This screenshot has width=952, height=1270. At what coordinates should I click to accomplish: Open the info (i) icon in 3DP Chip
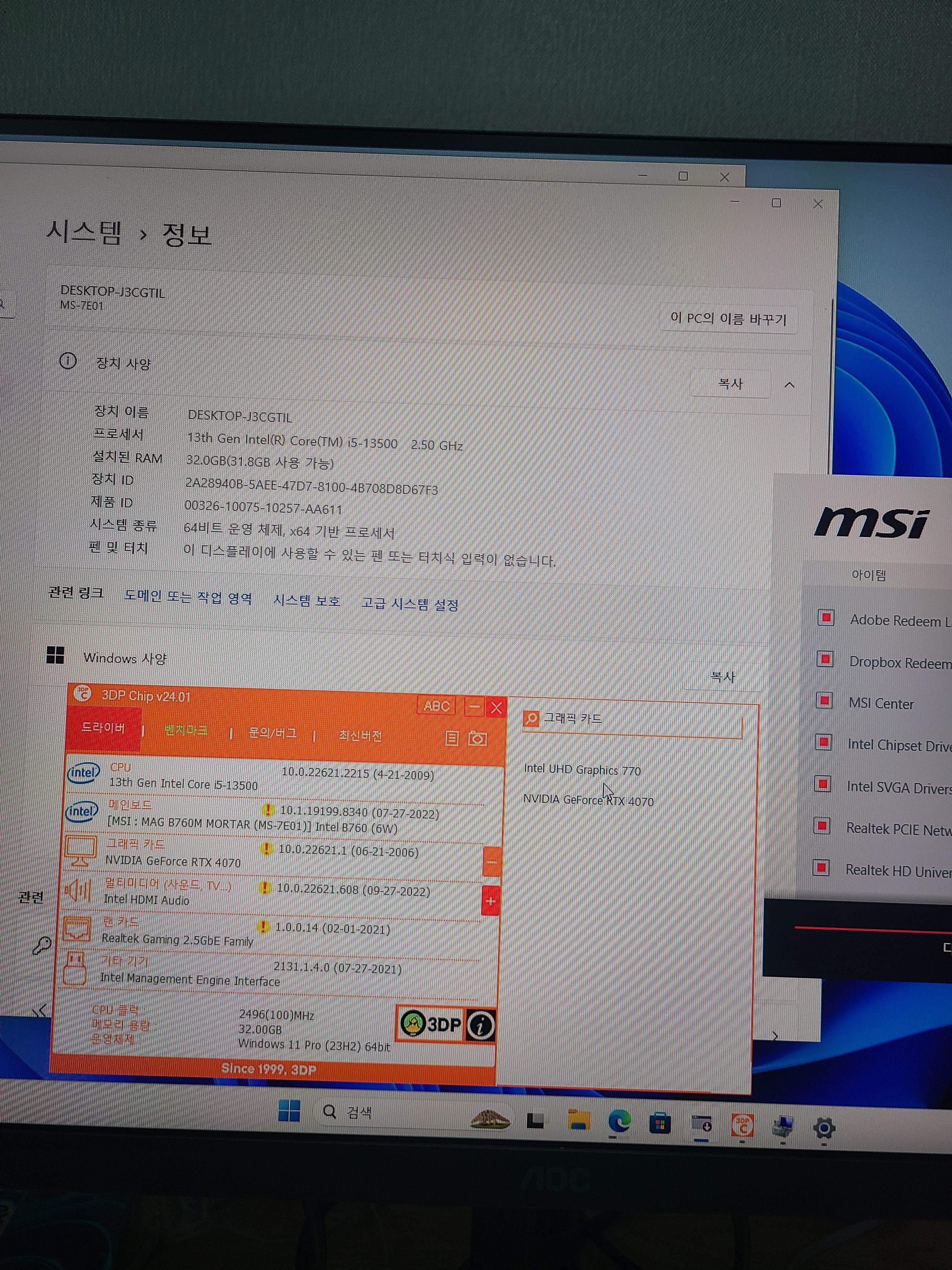pos(480,1026)
